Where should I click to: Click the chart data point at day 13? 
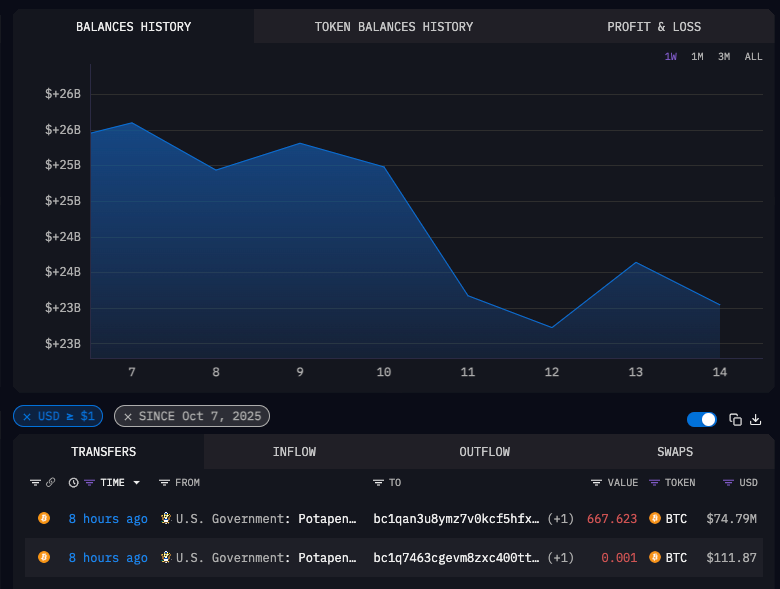pos(634,263)
